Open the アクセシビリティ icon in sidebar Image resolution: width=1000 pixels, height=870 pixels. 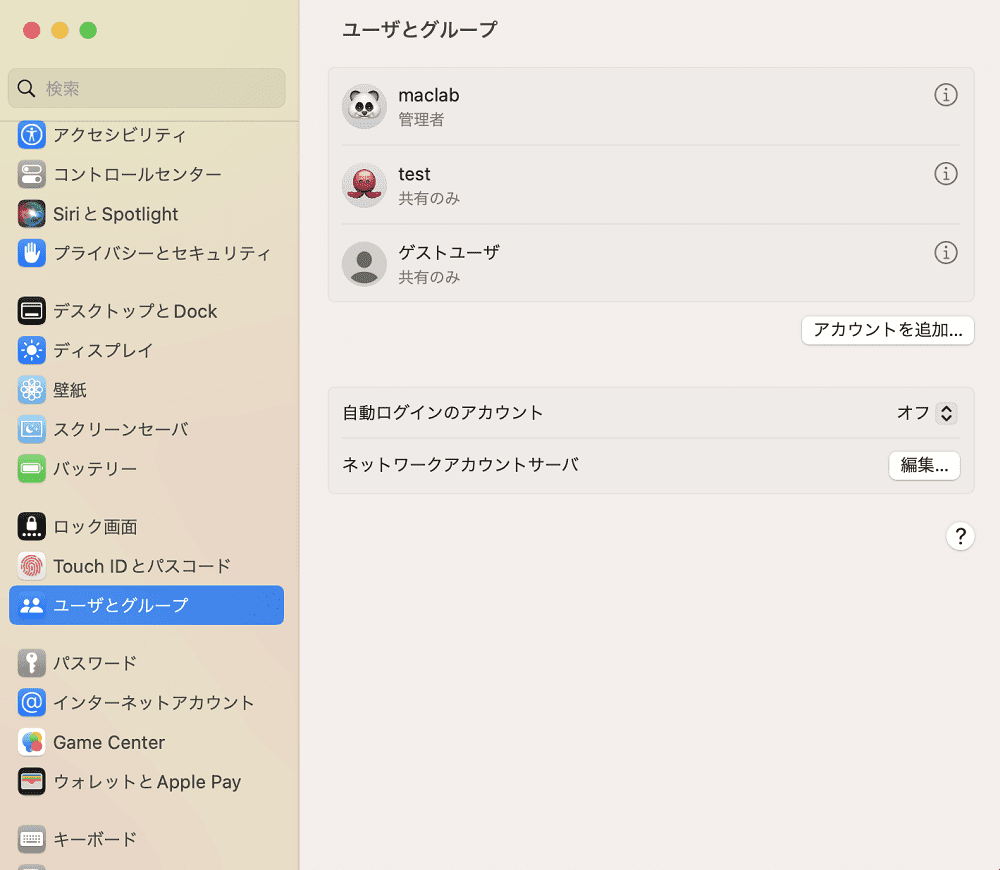point(31,135)
